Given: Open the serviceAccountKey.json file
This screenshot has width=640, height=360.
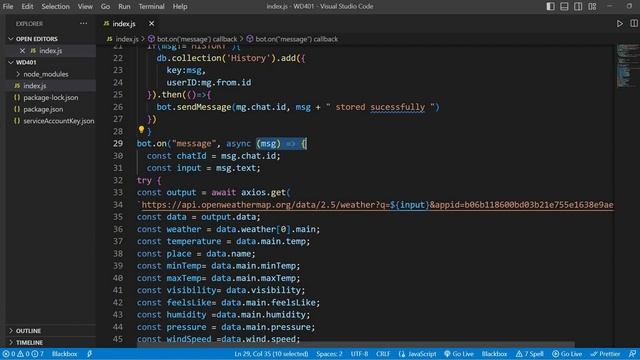Looking at the screenshot, I should coord(59,121).
